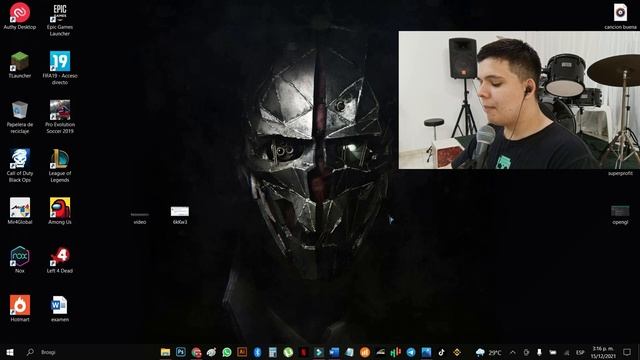
Task: Open WhatsApp from the taskbar
Action: click(x=227, y=352)
